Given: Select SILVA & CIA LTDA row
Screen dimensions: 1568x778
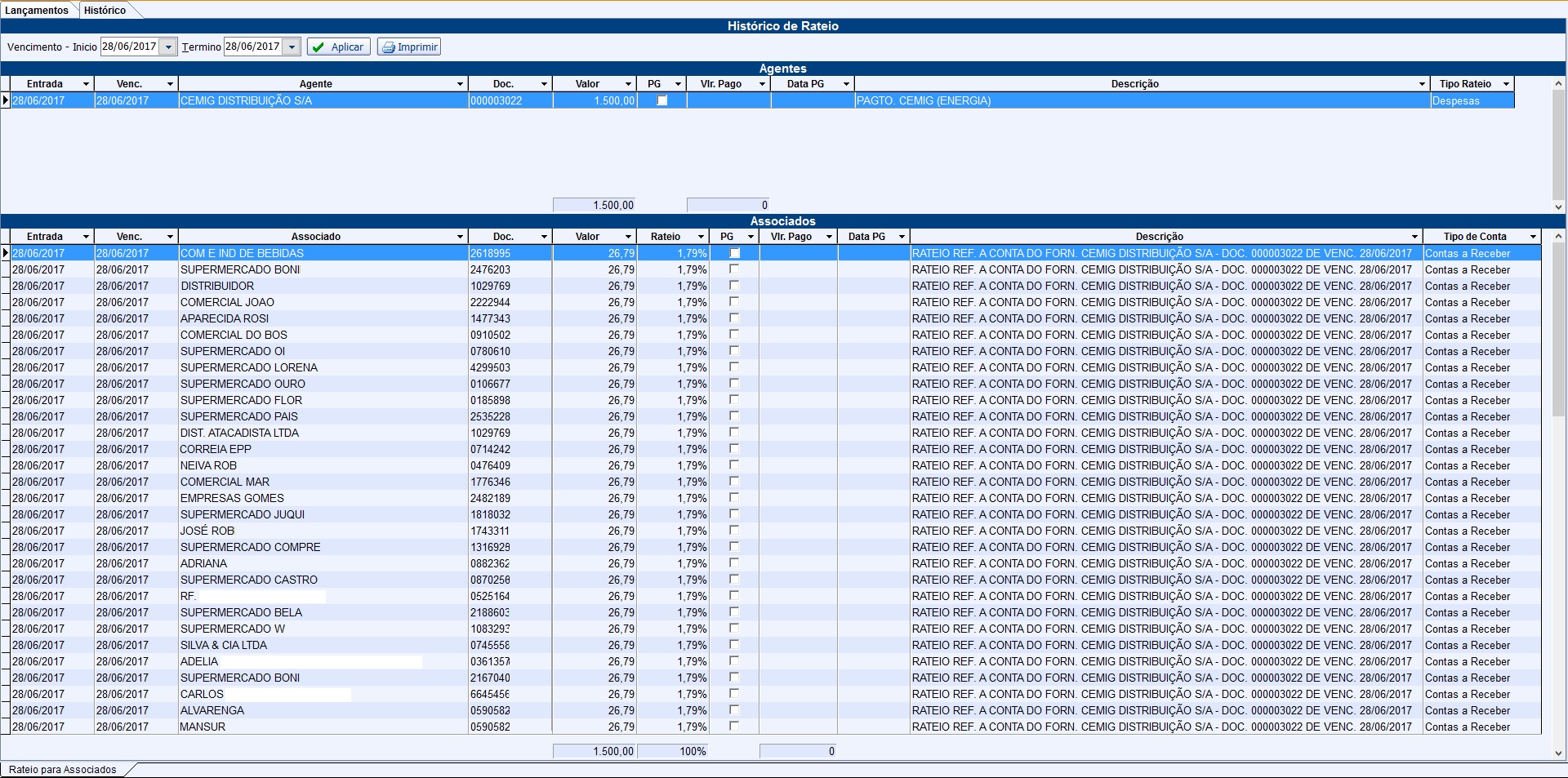Looking at the screenshot, I should 771,645.
